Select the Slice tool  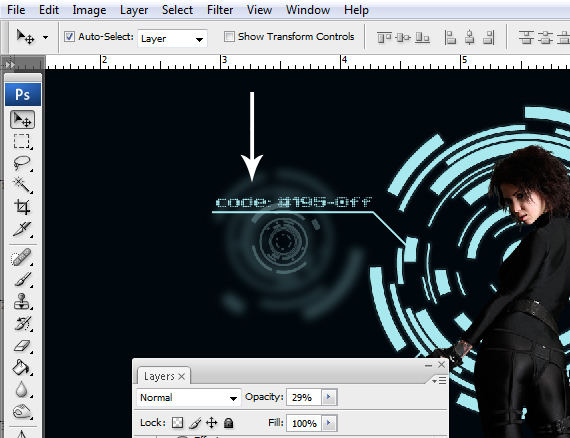[22, 229]
